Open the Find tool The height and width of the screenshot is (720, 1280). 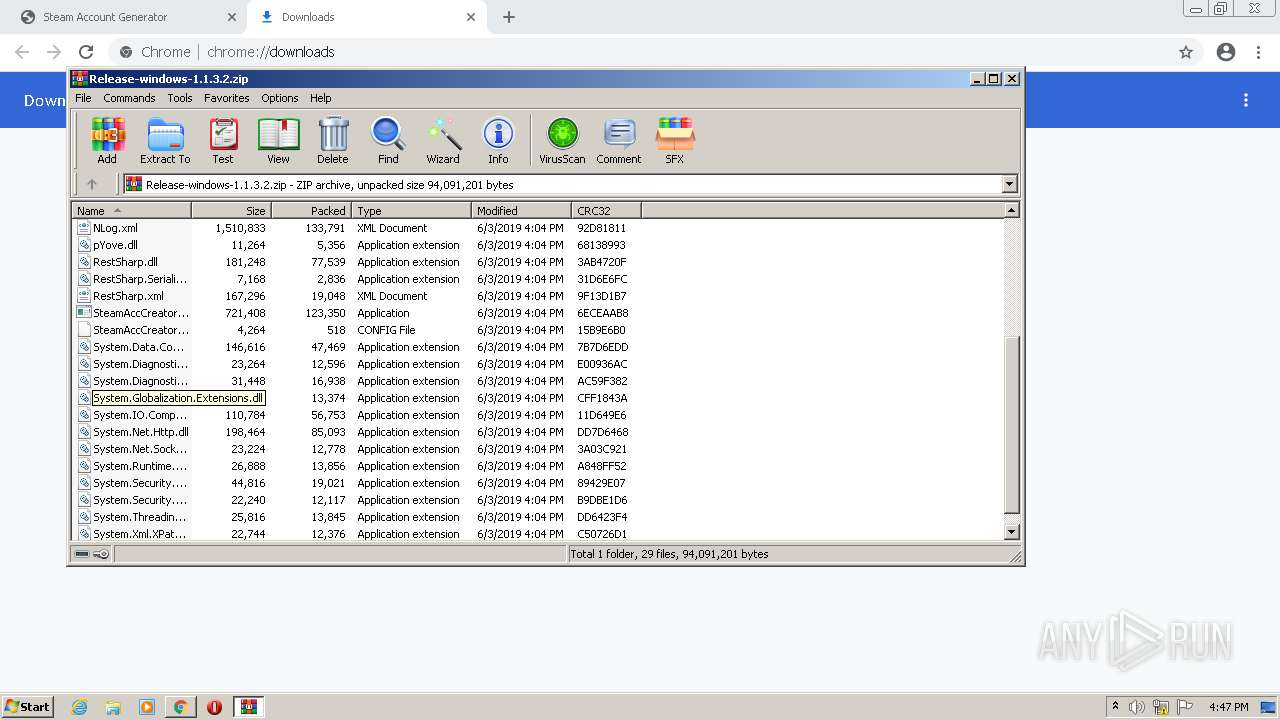coord(388,141)
